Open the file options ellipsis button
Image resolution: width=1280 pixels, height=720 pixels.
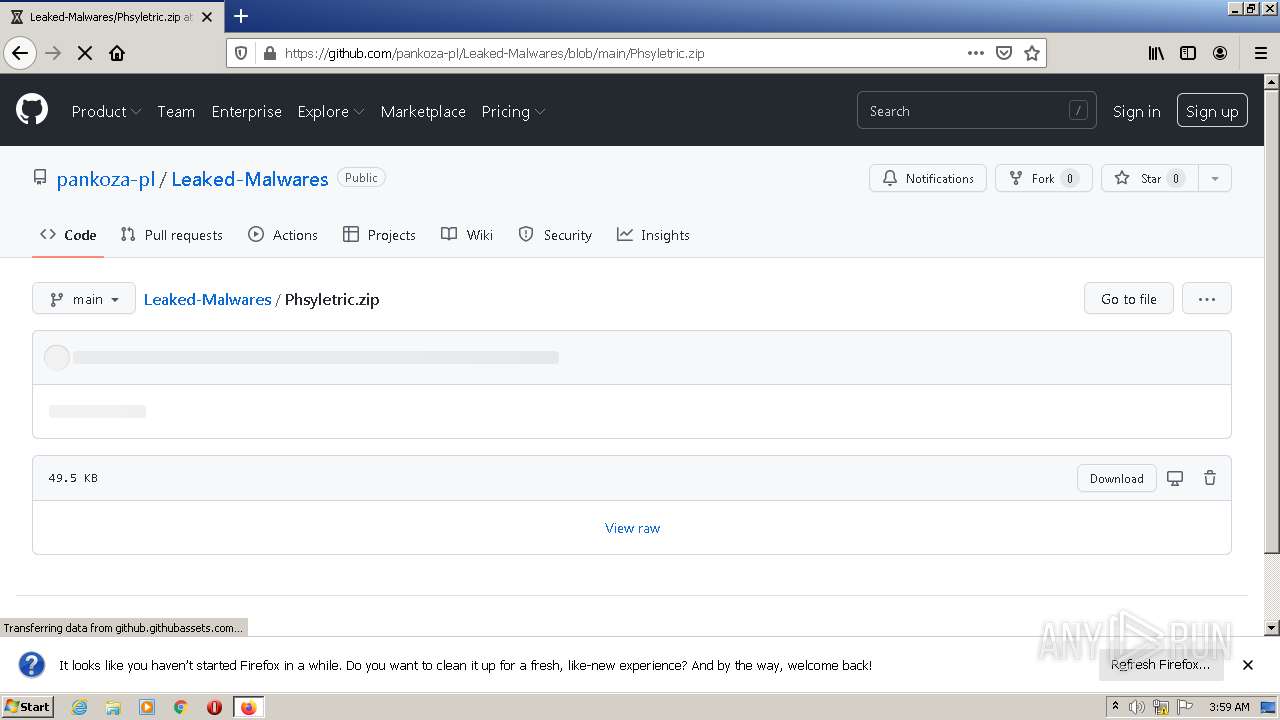point(1207,298)
